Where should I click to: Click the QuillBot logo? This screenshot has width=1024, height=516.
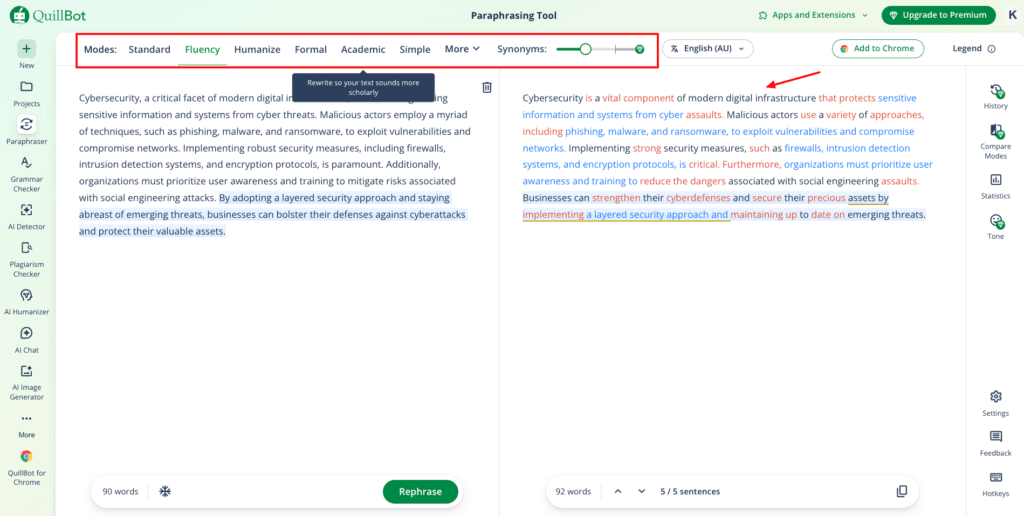48,15
